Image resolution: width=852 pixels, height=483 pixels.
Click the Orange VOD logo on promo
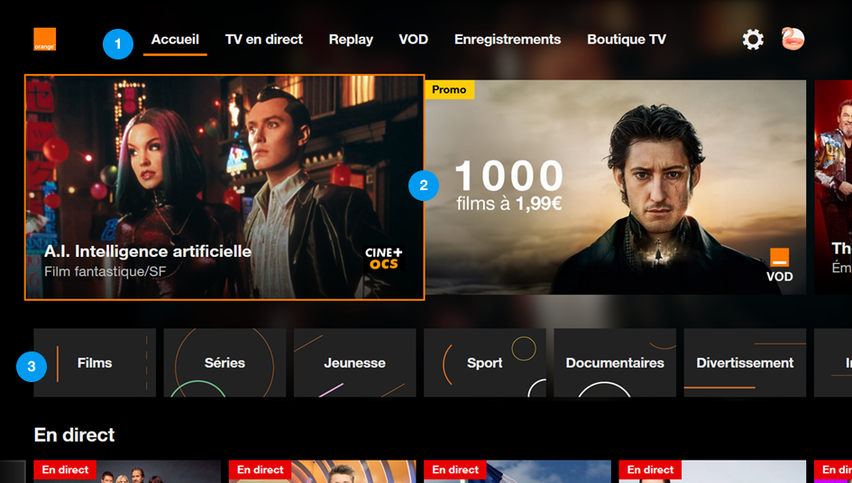[x=780, y=265]
